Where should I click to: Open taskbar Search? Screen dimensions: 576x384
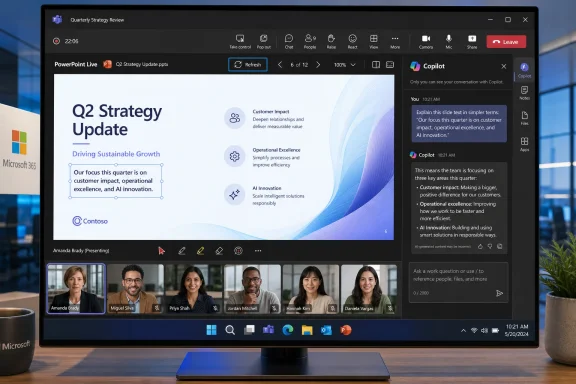point(230,330)
